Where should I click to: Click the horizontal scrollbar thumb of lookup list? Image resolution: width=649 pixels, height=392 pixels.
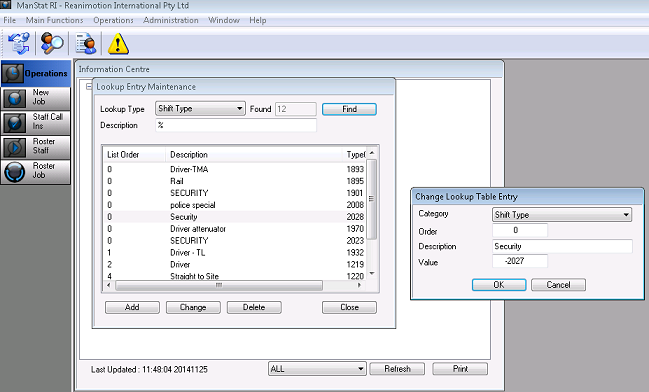219,285
